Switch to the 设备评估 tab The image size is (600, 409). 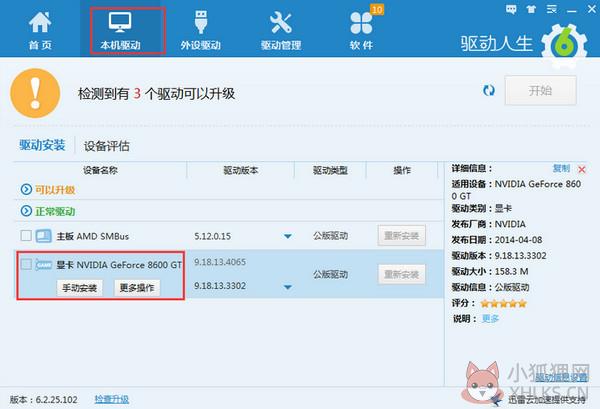(x=107, y=146)
